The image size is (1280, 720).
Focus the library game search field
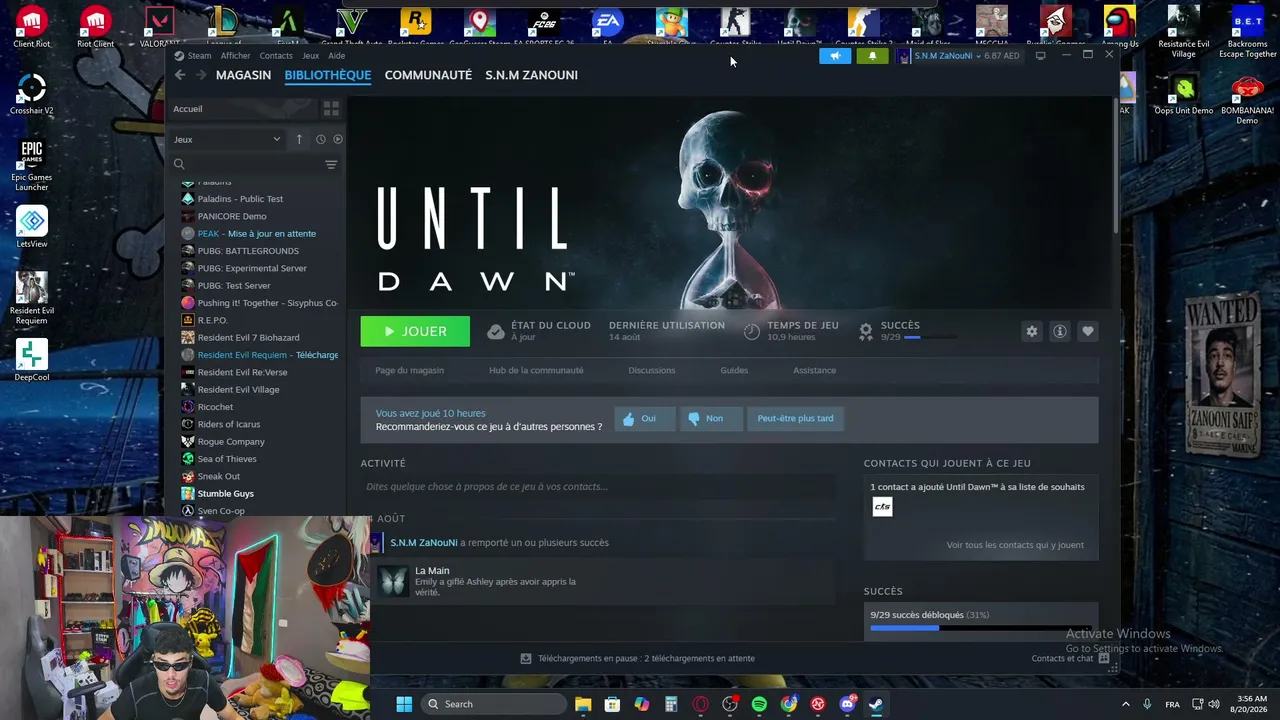pyautogui.click(x=245, y=164)
